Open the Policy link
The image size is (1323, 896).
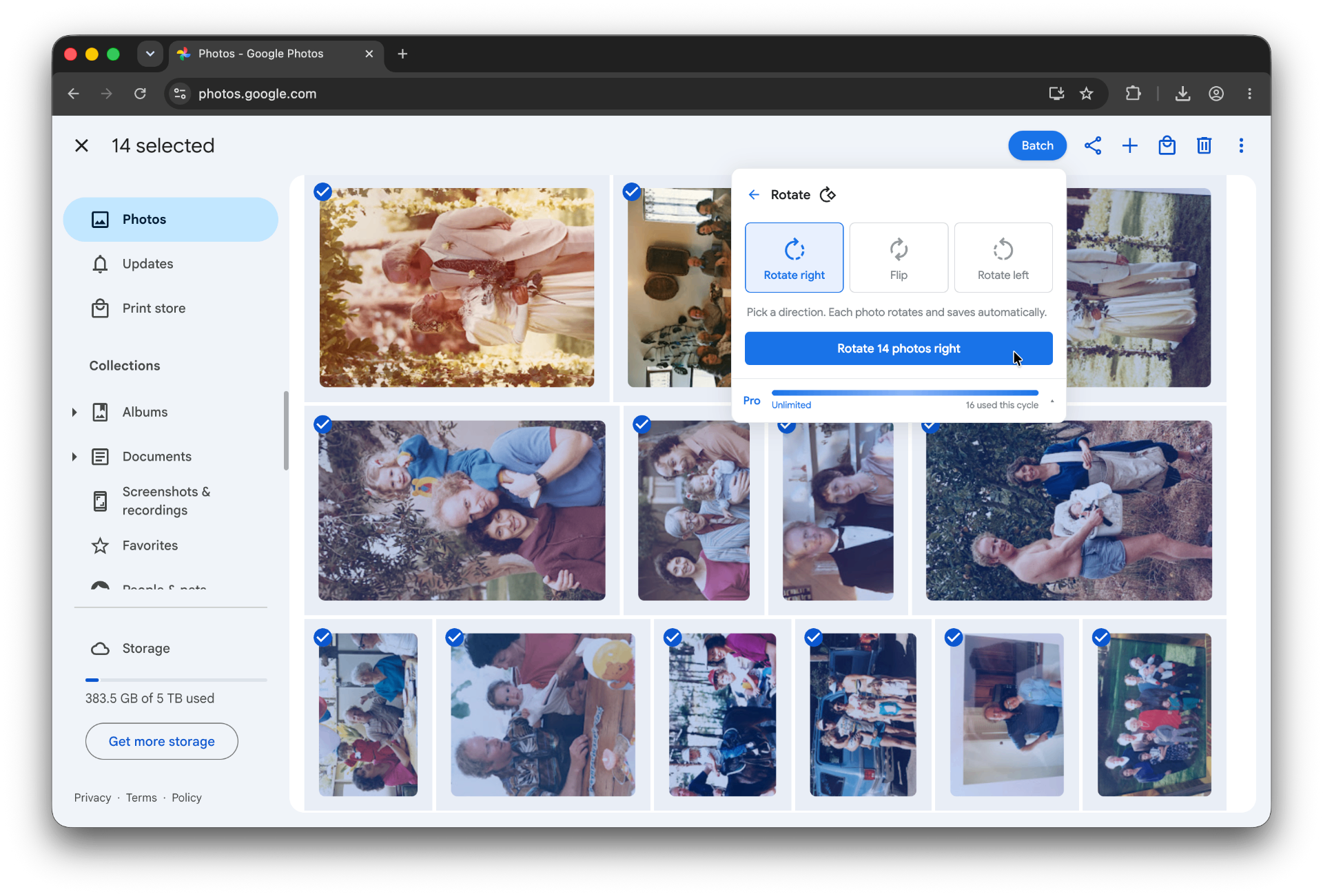(187, 798)
